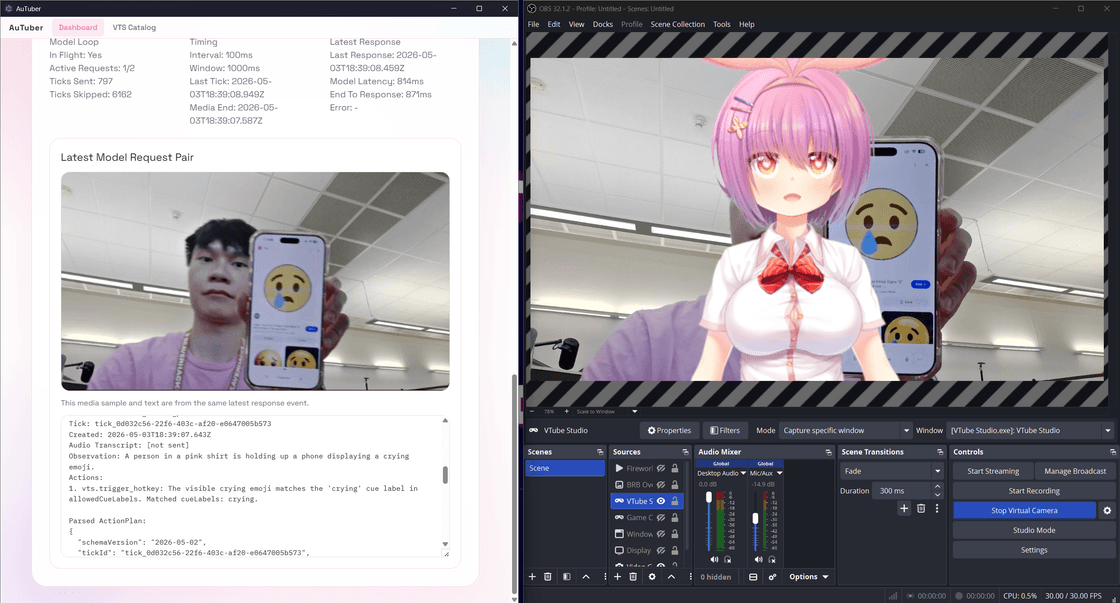
Task: Toggle the lock on the Display source
Action: click(x=675, y=551)
